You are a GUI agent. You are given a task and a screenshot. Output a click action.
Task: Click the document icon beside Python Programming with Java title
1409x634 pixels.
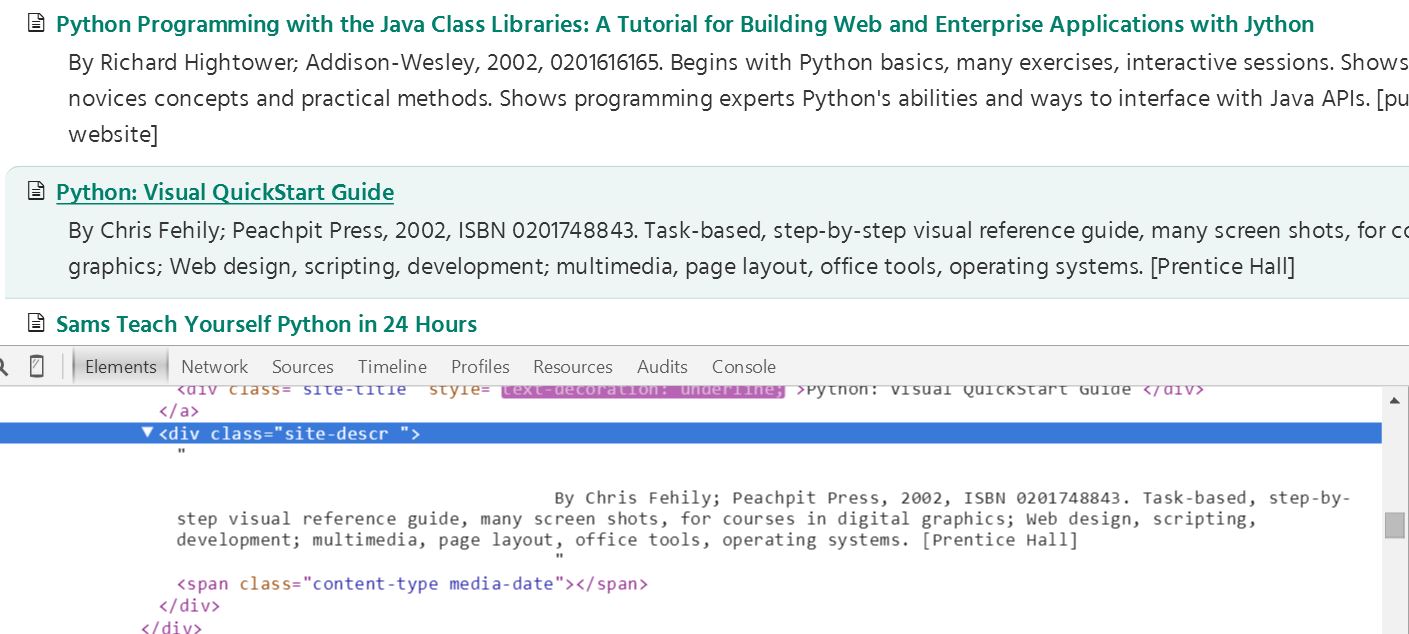(36, 23)
